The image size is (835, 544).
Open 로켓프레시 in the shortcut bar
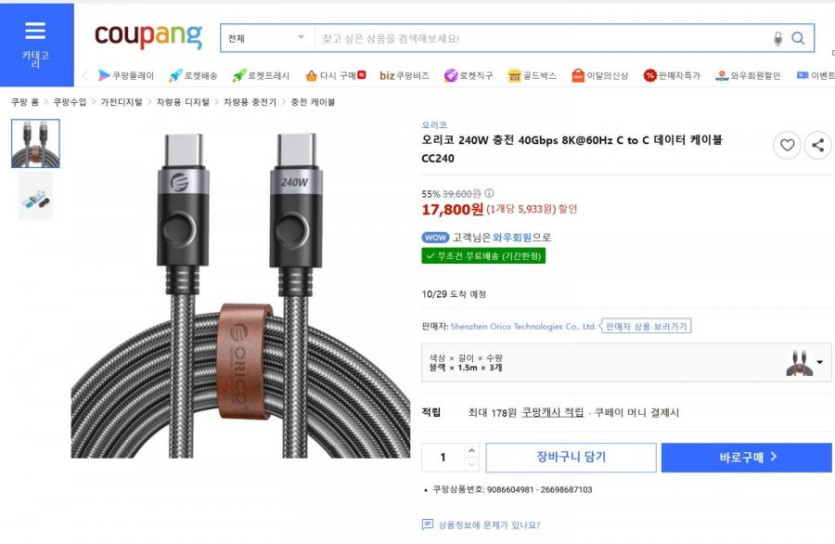pos(260,75)
